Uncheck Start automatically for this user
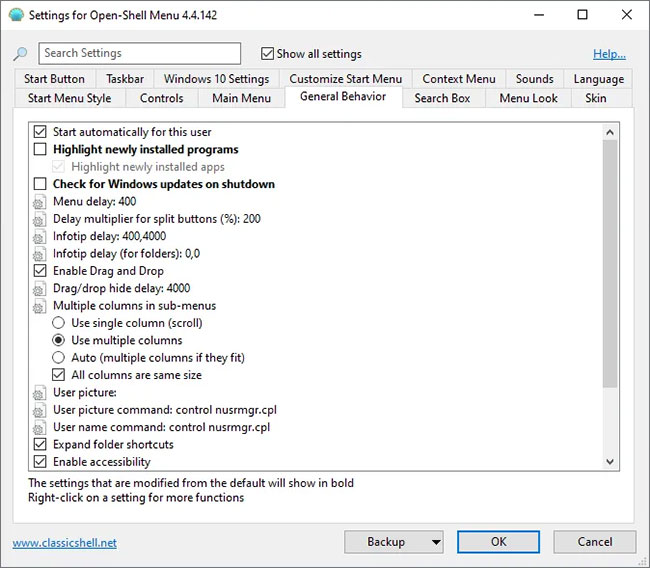Screen dimensions: 650x568 point(40,132)
